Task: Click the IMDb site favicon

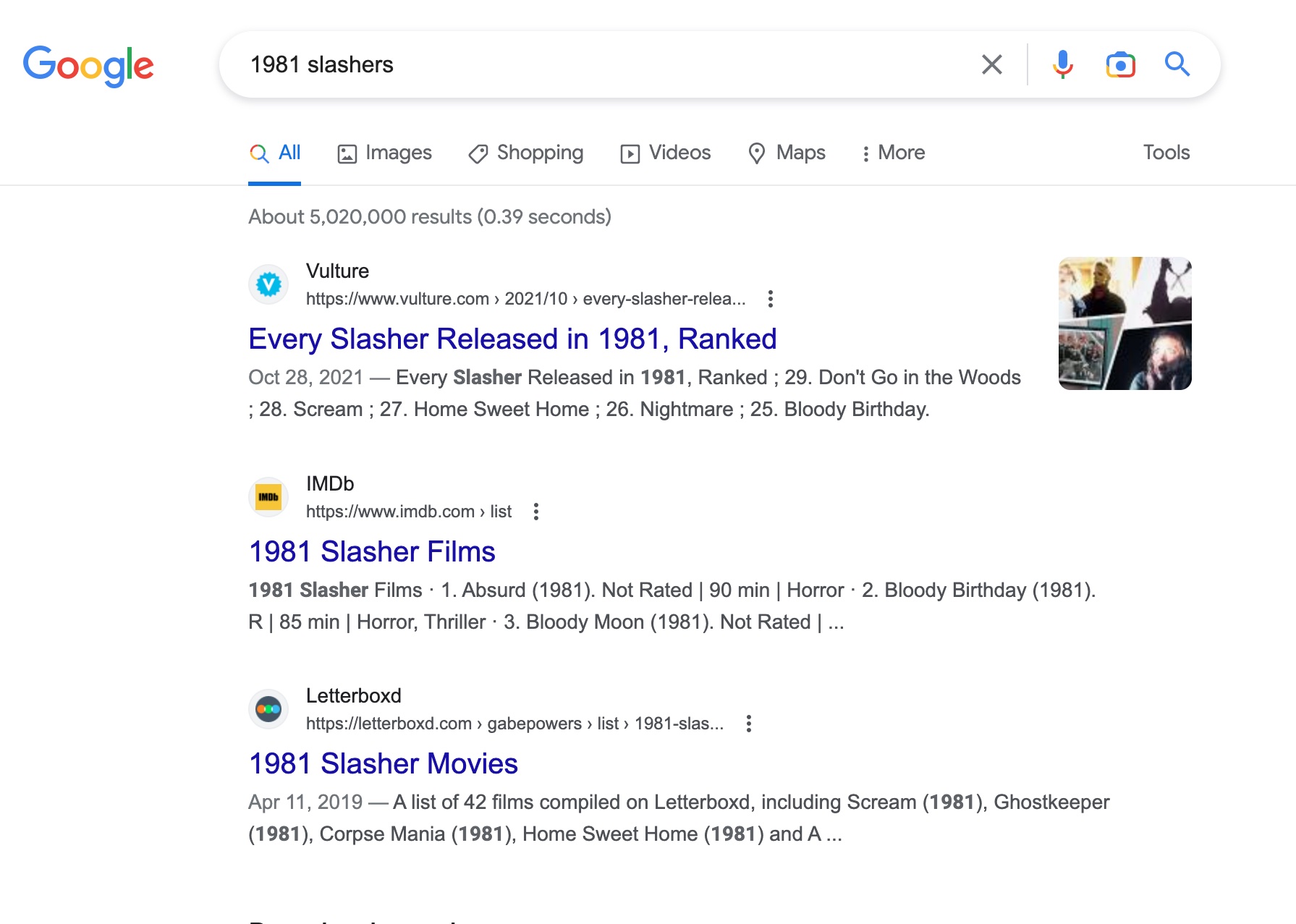Action: [268, 497]
